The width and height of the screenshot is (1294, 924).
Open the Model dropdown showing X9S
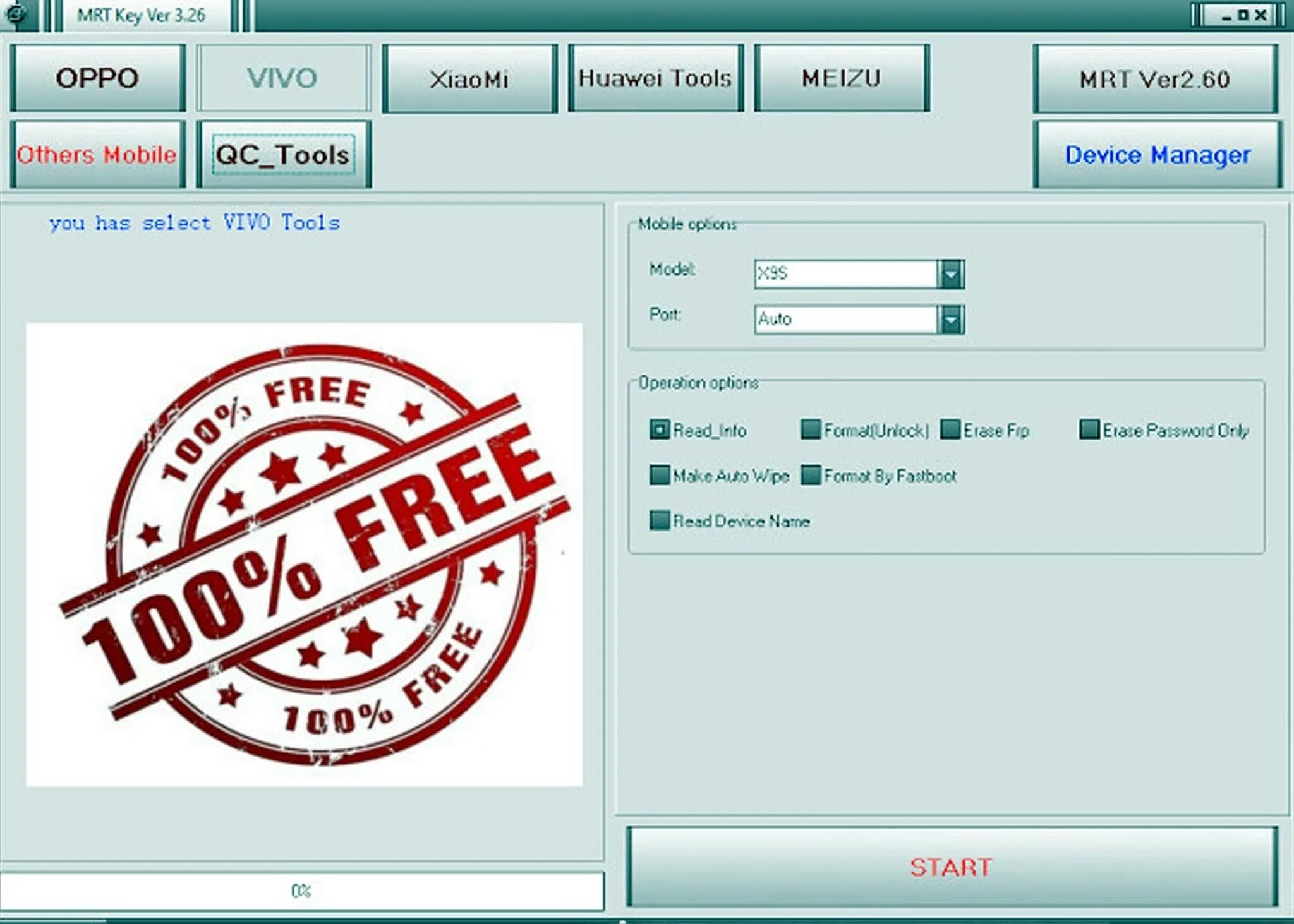point(952,273)
